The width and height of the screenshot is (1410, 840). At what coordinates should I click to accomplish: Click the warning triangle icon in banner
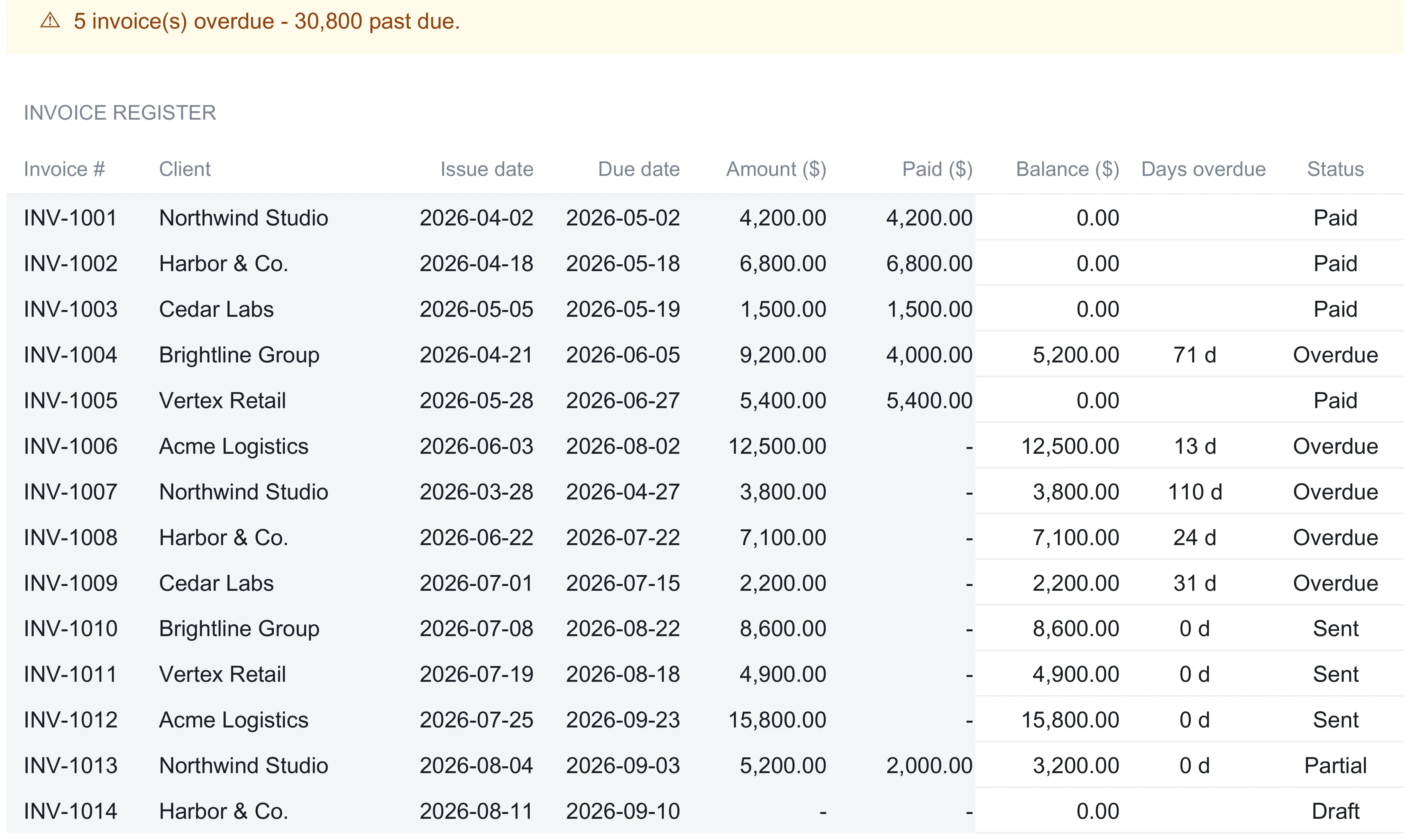point(50,21)
